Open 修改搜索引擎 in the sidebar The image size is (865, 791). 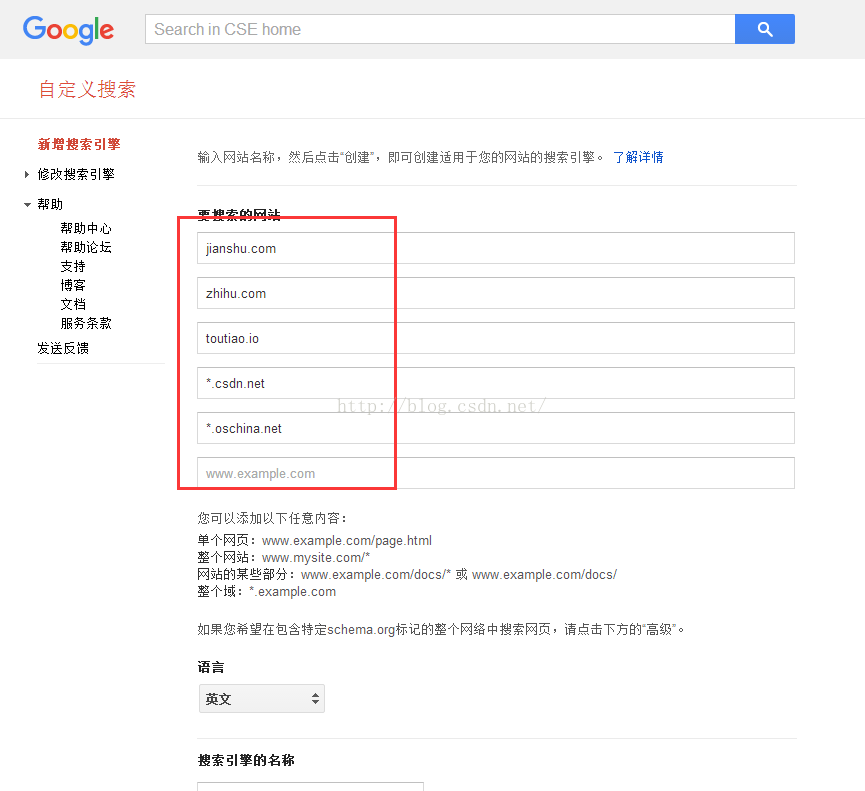[76, 174]
